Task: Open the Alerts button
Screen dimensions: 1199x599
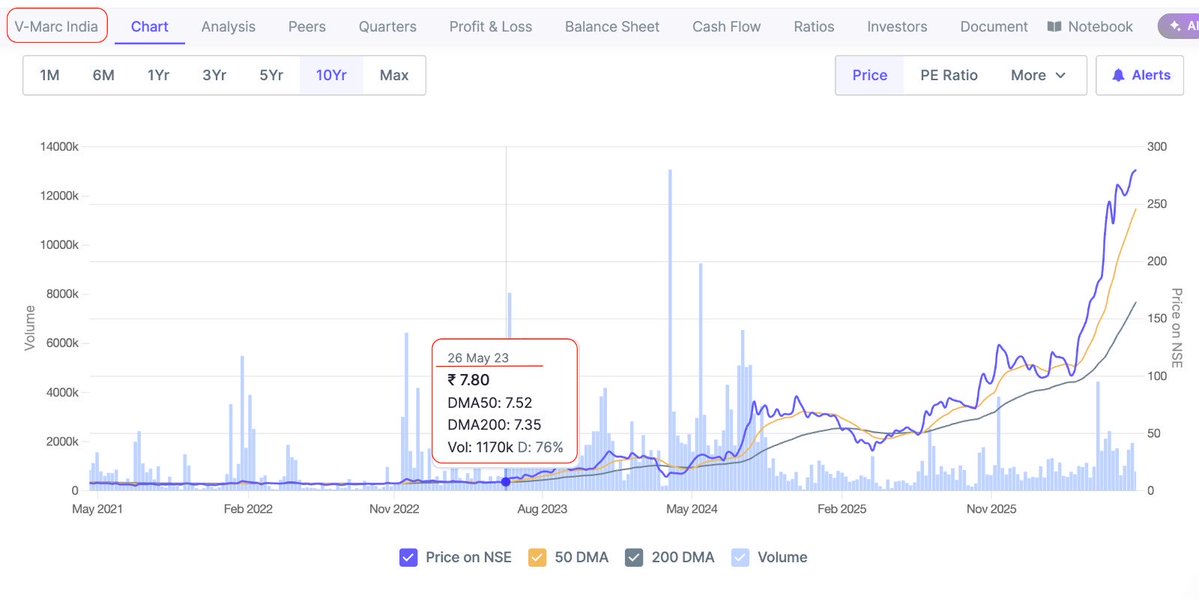Action: click(x=1140, y=75)
